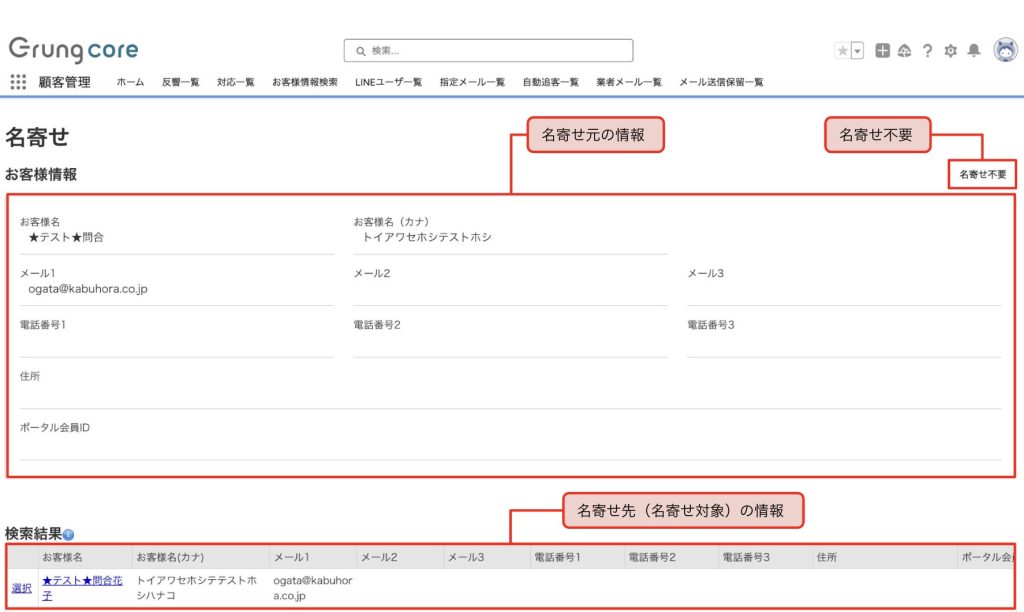Select the LINEユーザ一覧 tab
This screenshot has height=612, width=1024.
(x=388, y=82)
